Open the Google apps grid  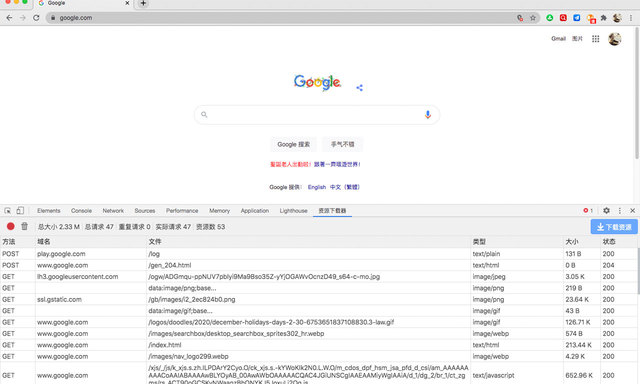(x=596, y=39)
